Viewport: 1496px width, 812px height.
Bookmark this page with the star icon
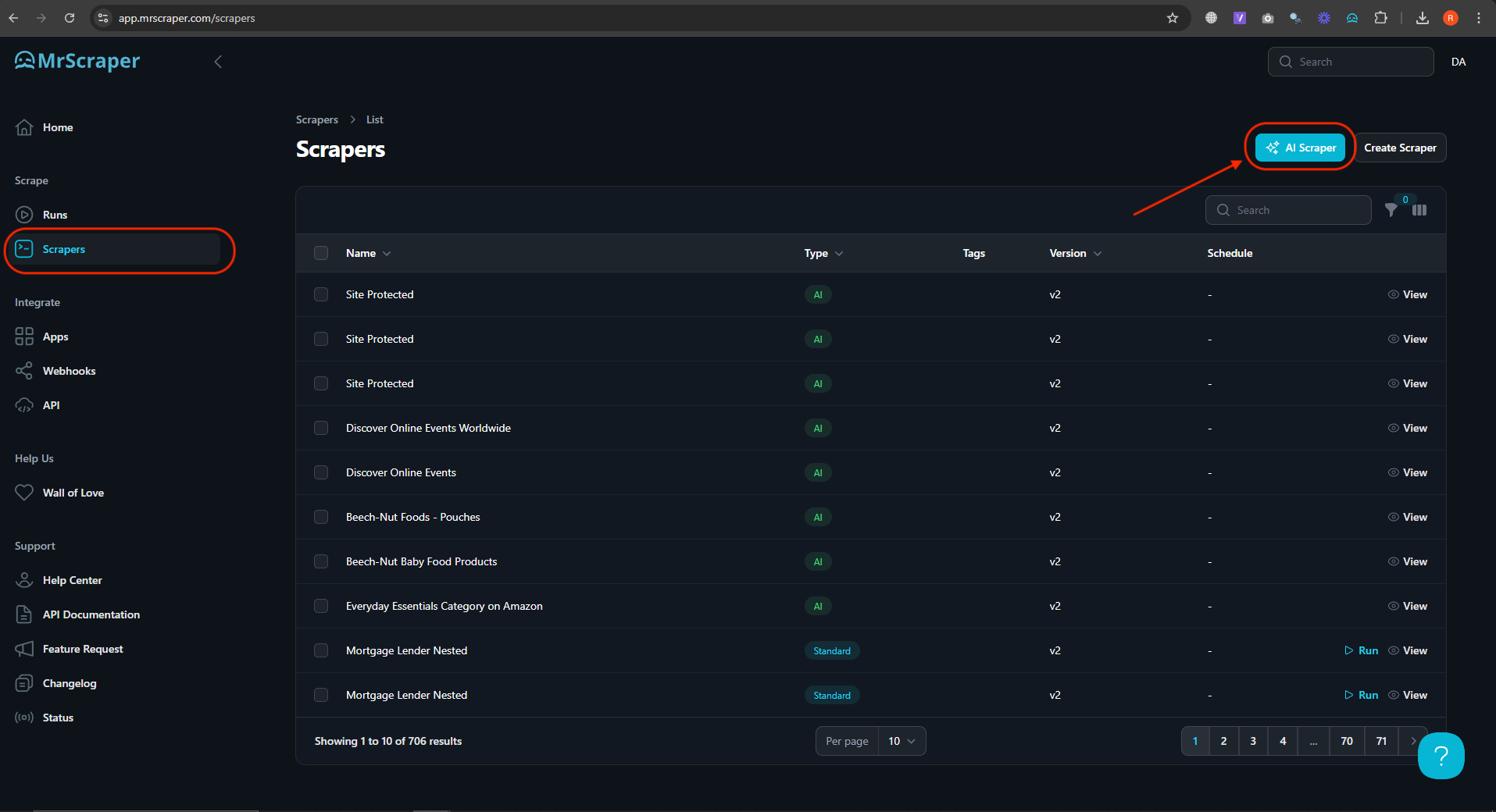[x=1173, y=18]
